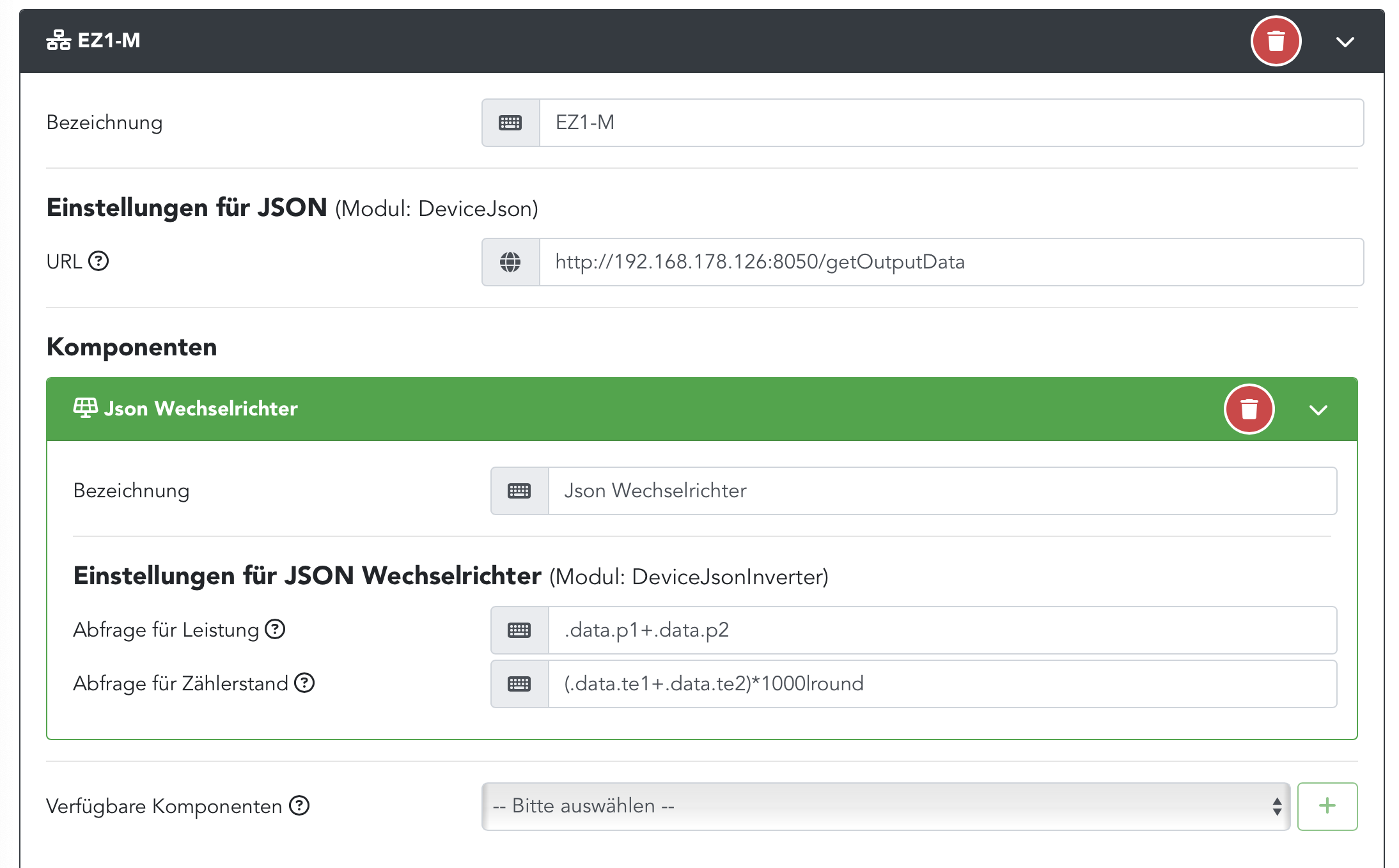The image size is (1399, 868).
Task: Click the globe icon beside URL field
Action: (x=510, y=262)
